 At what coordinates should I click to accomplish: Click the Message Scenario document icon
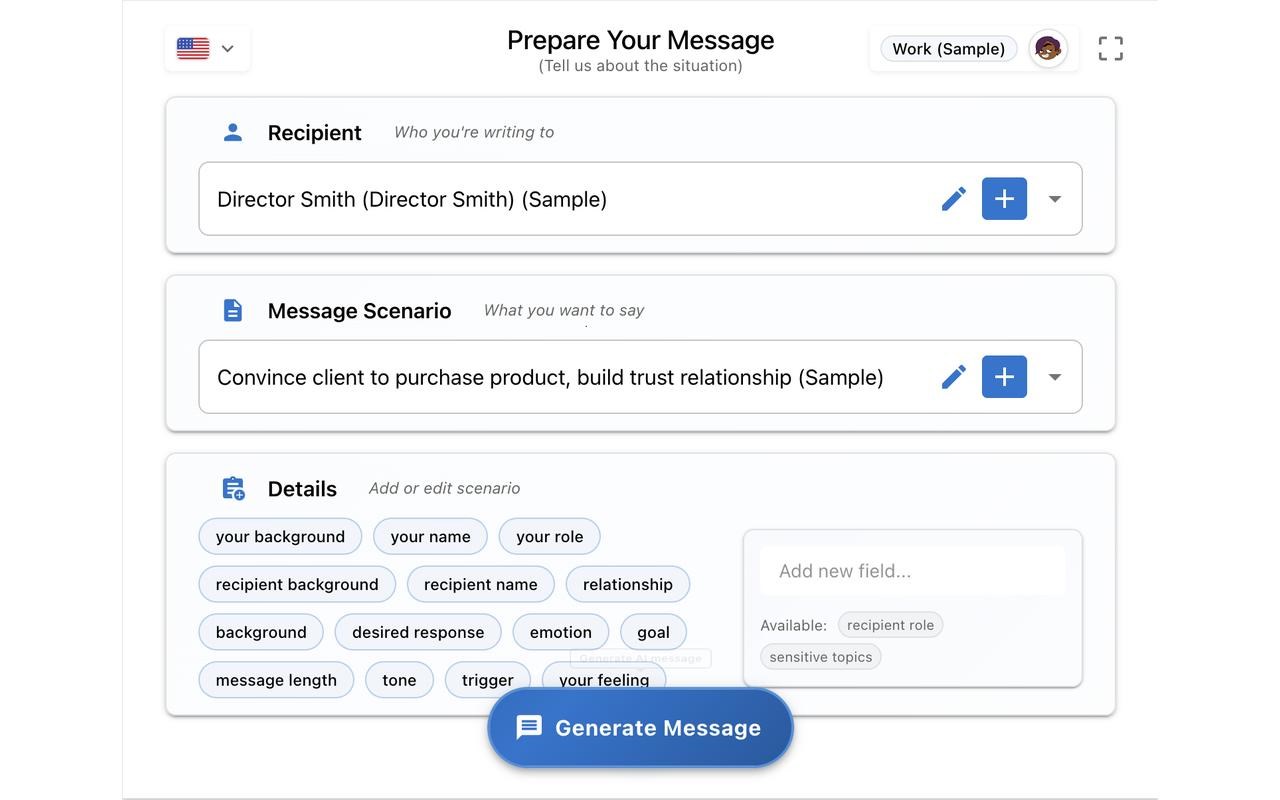[233, 310]
